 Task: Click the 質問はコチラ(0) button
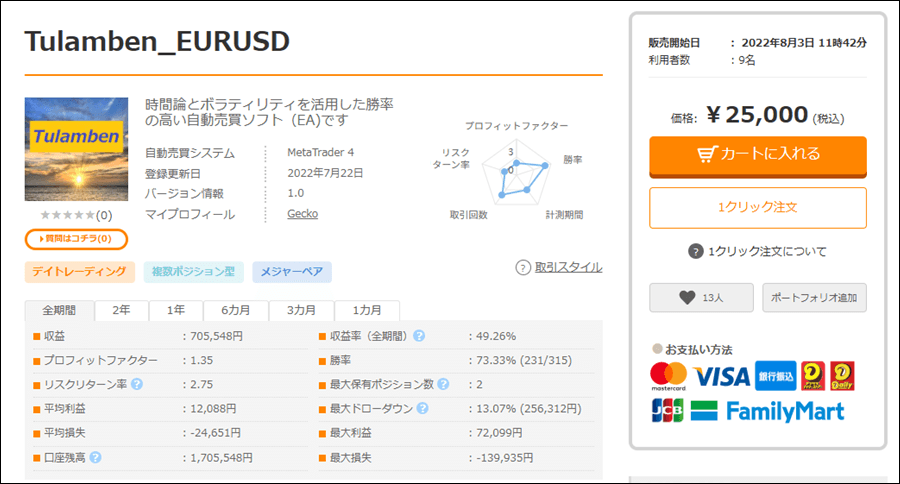tap(76, 239)
